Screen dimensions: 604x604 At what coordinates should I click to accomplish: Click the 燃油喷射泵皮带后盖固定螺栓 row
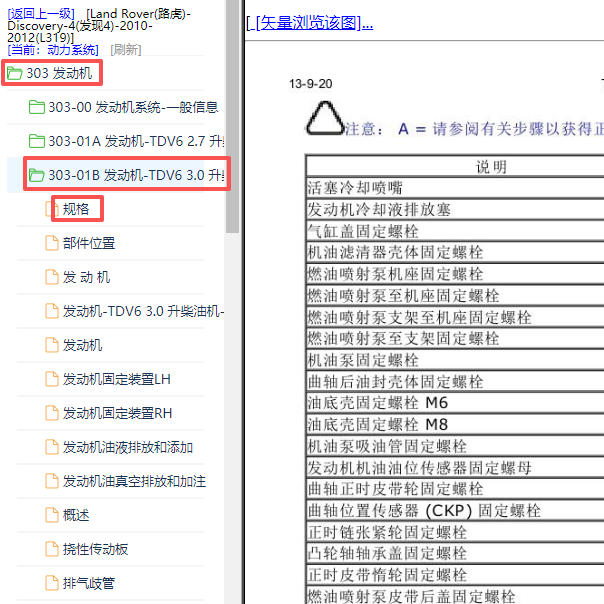455,596
